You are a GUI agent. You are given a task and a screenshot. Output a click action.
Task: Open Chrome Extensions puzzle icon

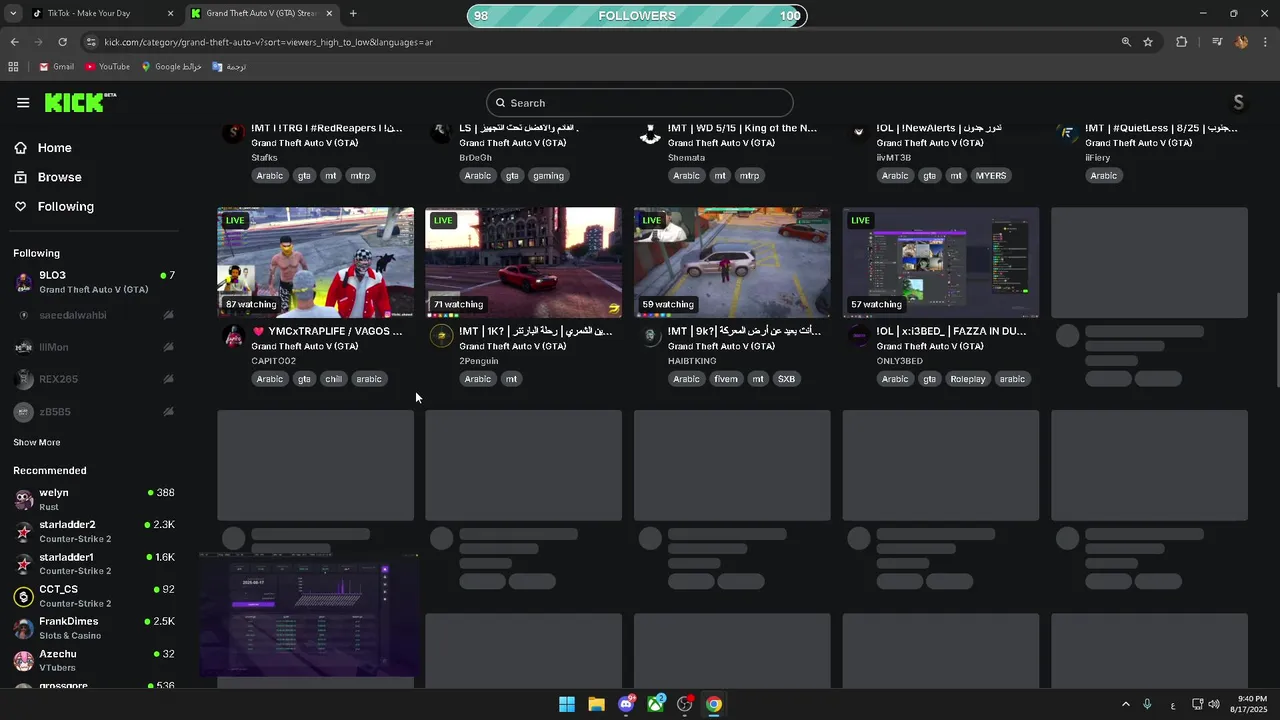[x=1182, y=42]
